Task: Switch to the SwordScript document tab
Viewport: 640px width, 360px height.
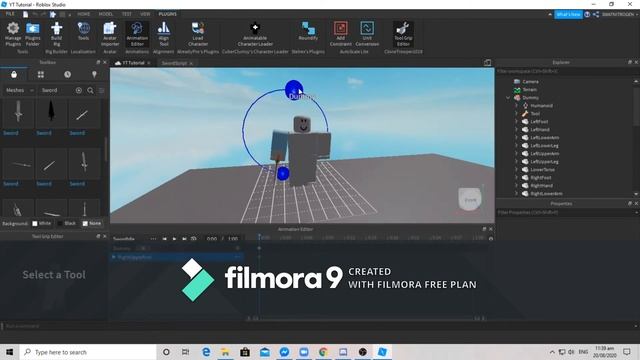Action: click(x=174, y=63)
